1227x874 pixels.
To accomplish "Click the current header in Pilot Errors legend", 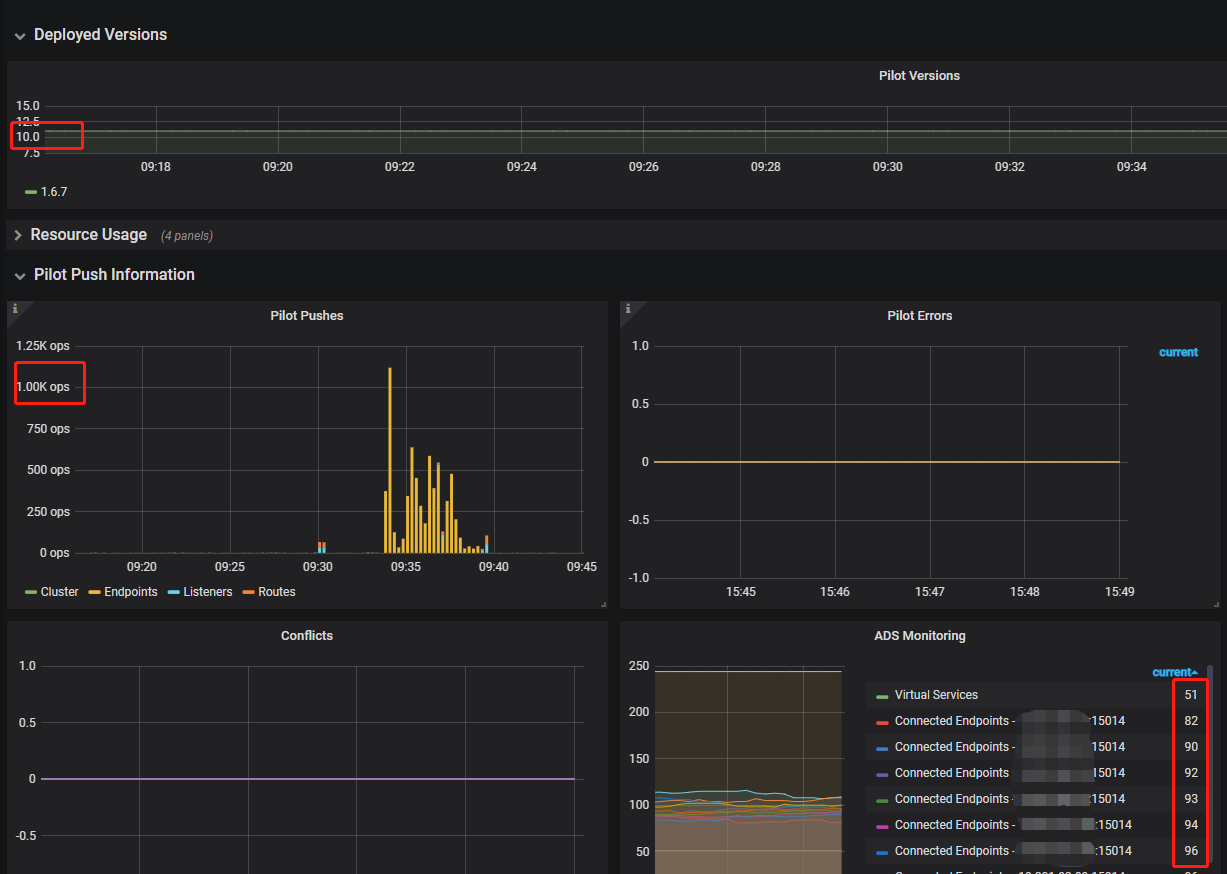I will (x=1177, y=351).
